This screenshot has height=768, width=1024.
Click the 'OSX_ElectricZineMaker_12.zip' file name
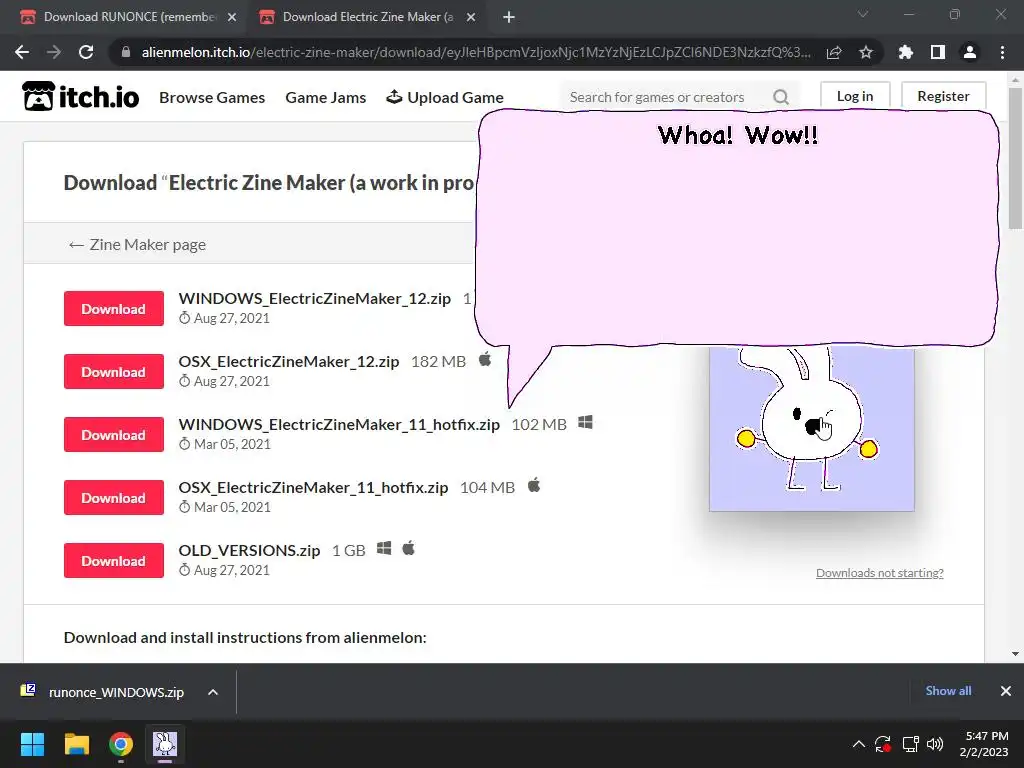click(289, 362)
